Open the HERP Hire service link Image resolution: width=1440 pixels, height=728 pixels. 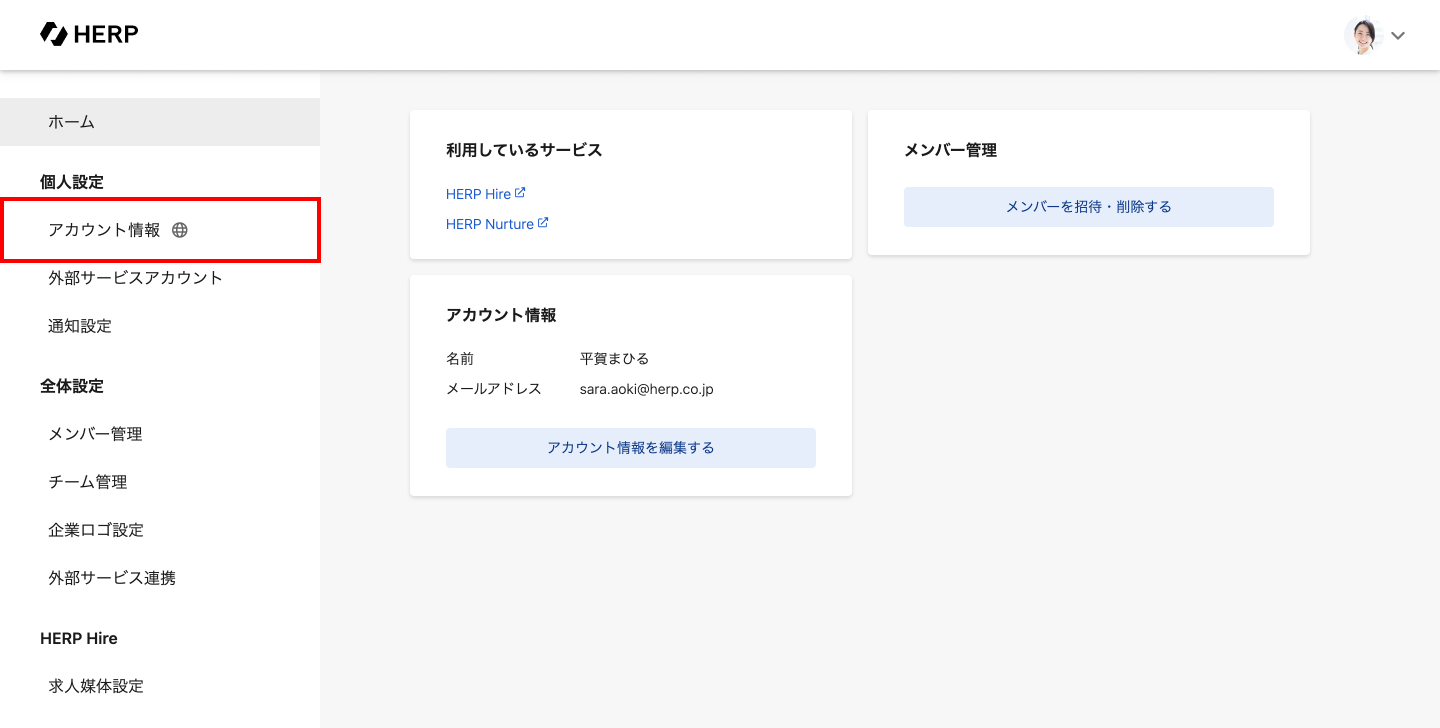[x=478, y=194]
